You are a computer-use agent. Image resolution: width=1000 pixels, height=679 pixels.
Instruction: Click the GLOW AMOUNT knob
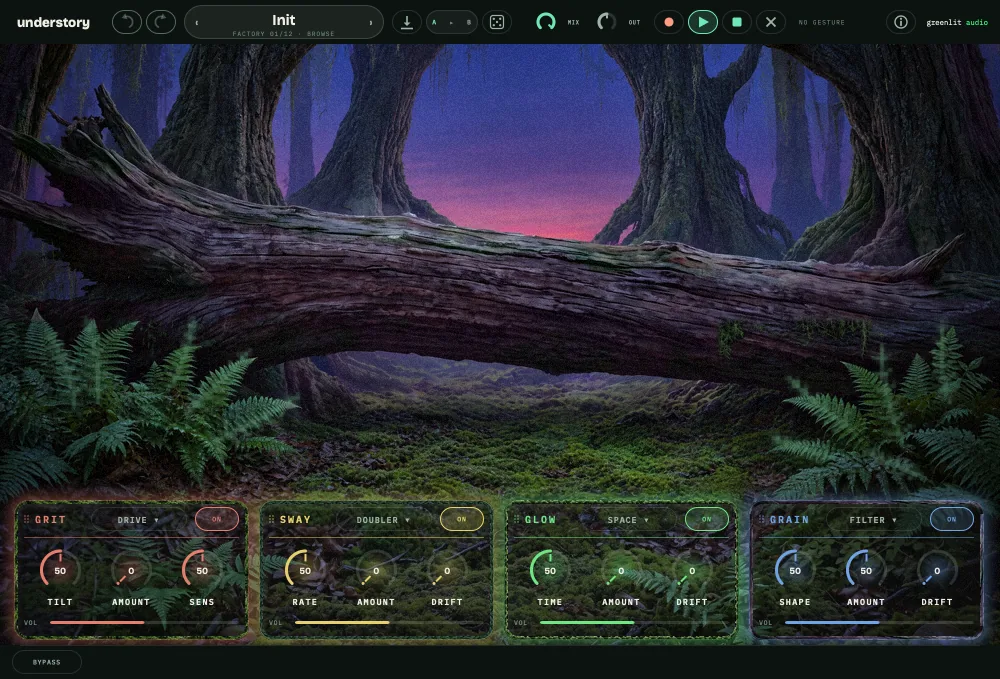[621, 569]
